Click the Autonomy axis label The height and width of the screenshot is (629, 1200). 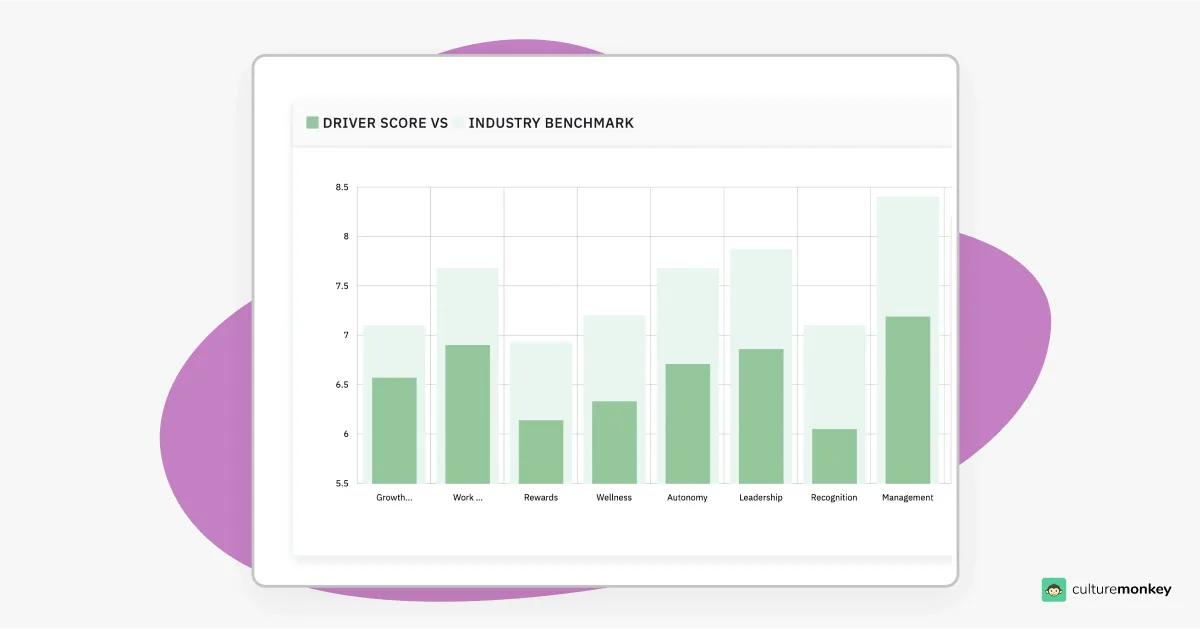point(687,497)
